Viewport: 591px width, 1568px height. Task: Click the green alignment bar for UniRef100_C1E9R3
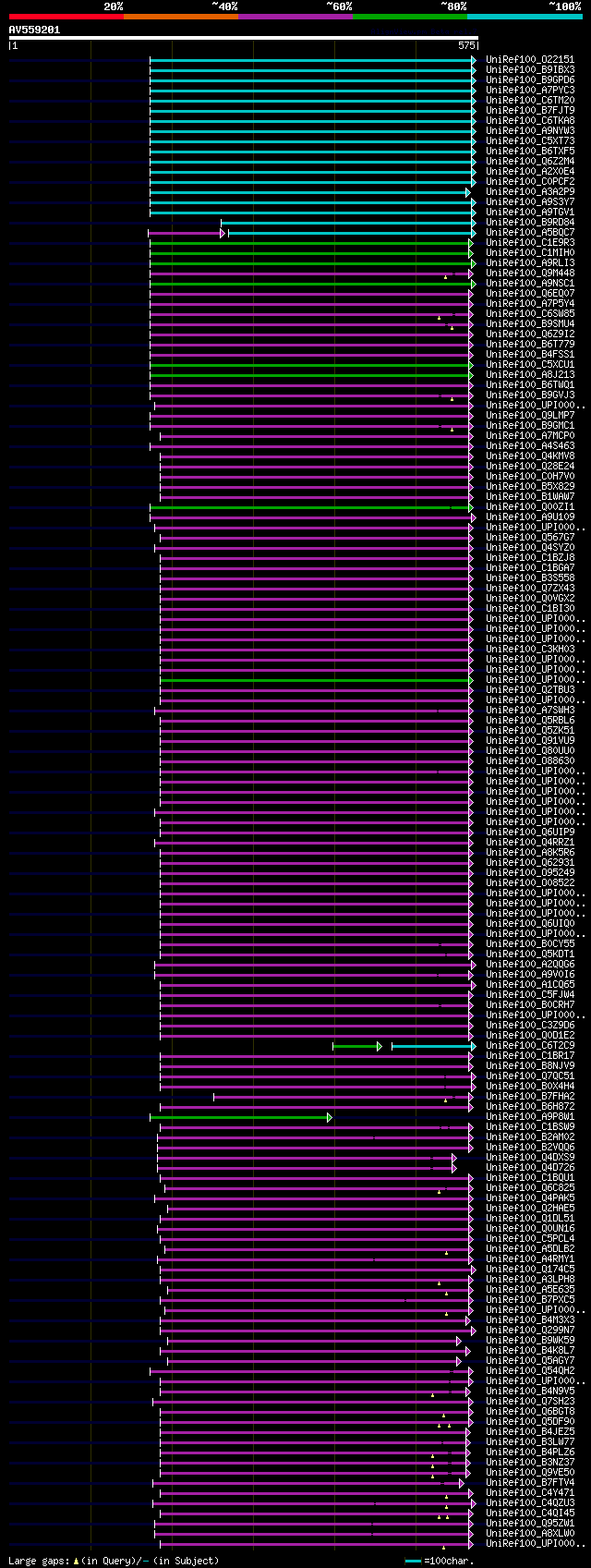[311, 242]
